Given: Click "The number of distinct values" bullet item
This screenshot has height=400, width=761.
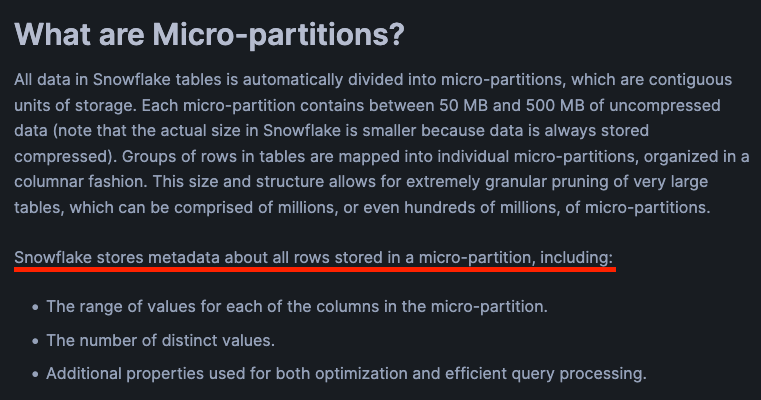Looking at the screenshot, I should [x=160, y=340].
